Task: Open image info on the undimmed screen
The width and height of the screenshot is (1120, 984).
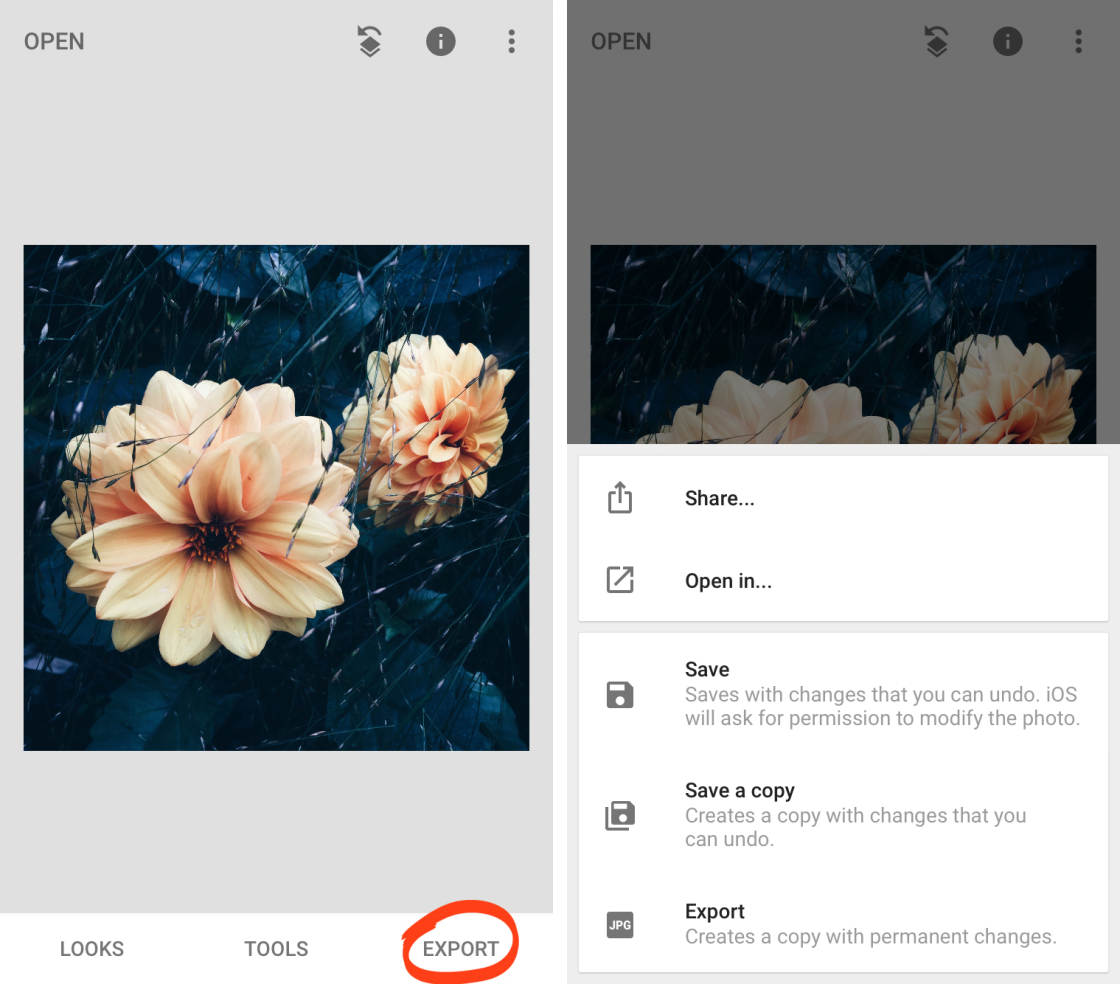Action: tap(441, 41)
